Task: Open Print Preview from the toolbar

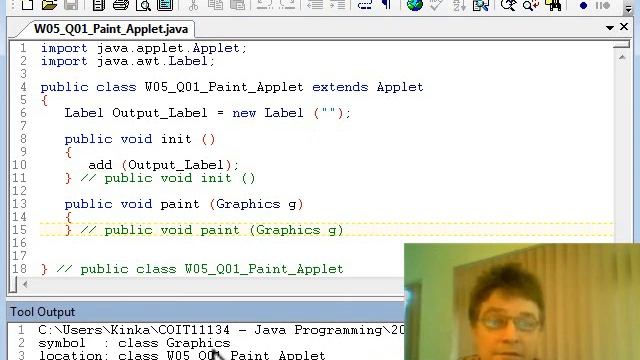Action: pos(143,5)
